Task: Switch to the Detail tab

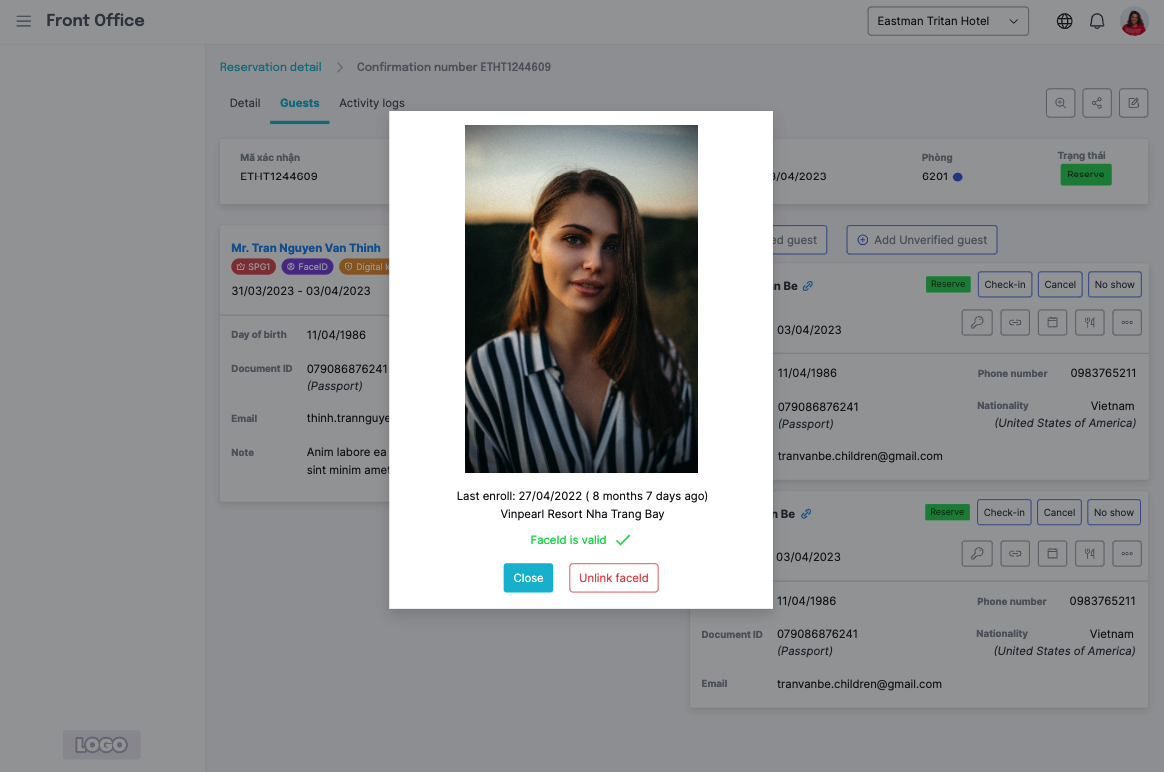Action: [x=245, y=103]
